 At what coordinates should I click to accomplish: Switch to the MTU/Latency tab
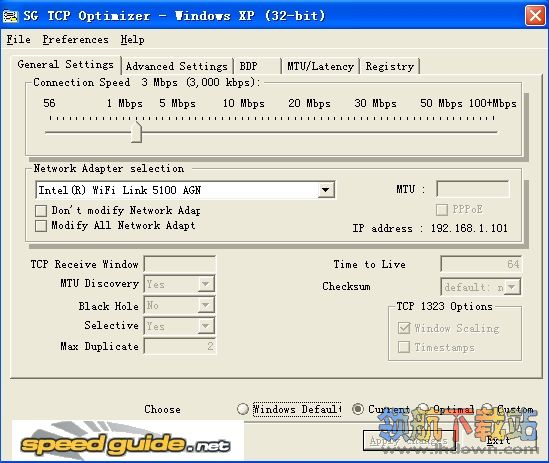[x=320, y=66]
